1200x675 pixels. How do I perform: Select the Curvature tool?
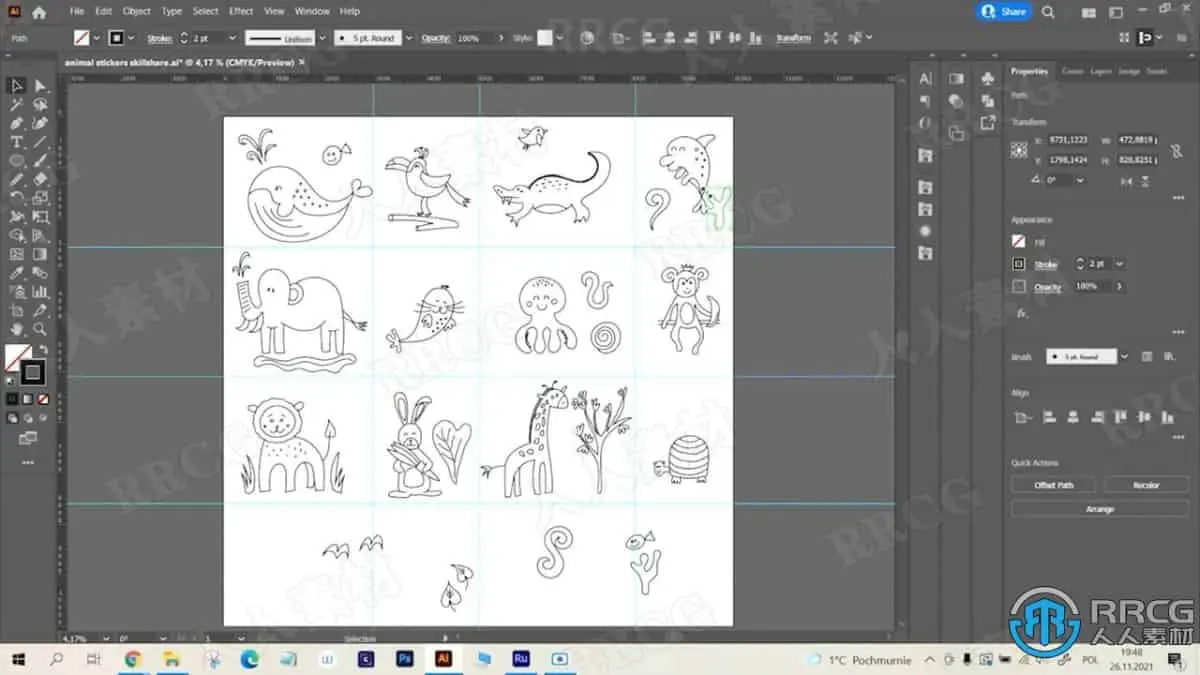click(40, 123)
